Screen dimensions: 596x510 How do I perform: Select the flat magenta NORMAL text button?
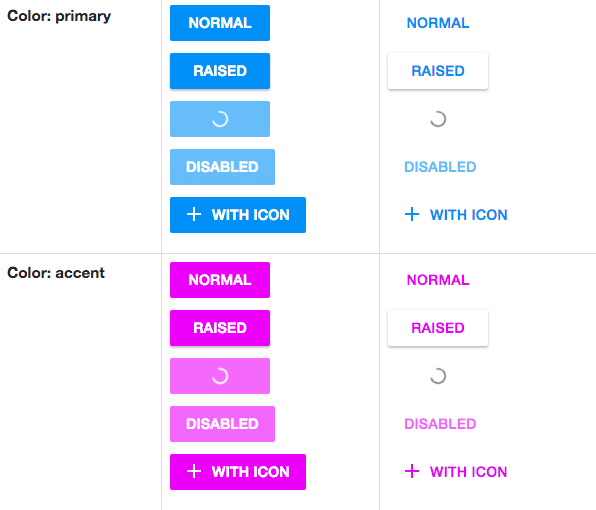438,280
